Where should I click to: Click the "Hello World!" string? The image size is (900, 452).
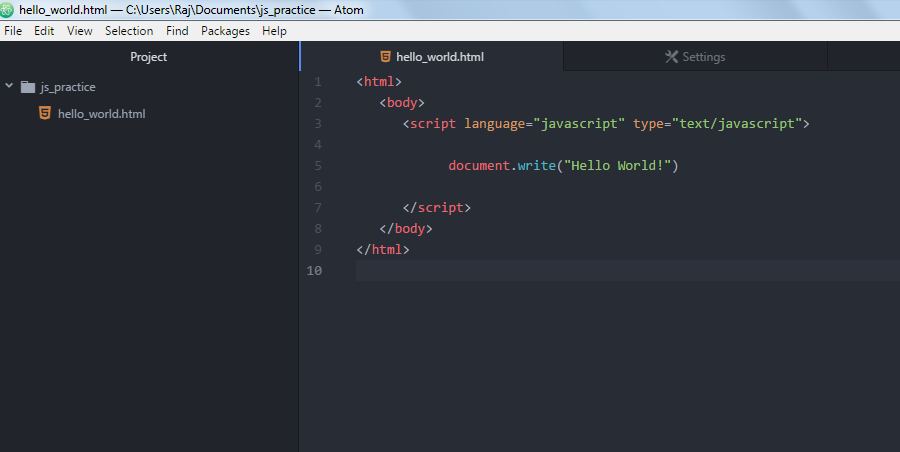click(618, 165)
